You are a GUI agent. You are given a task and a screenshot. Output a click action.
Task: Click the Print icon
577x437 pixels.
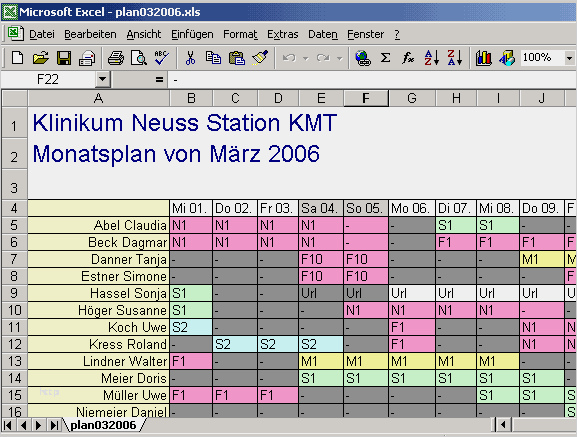pos(116,58)
